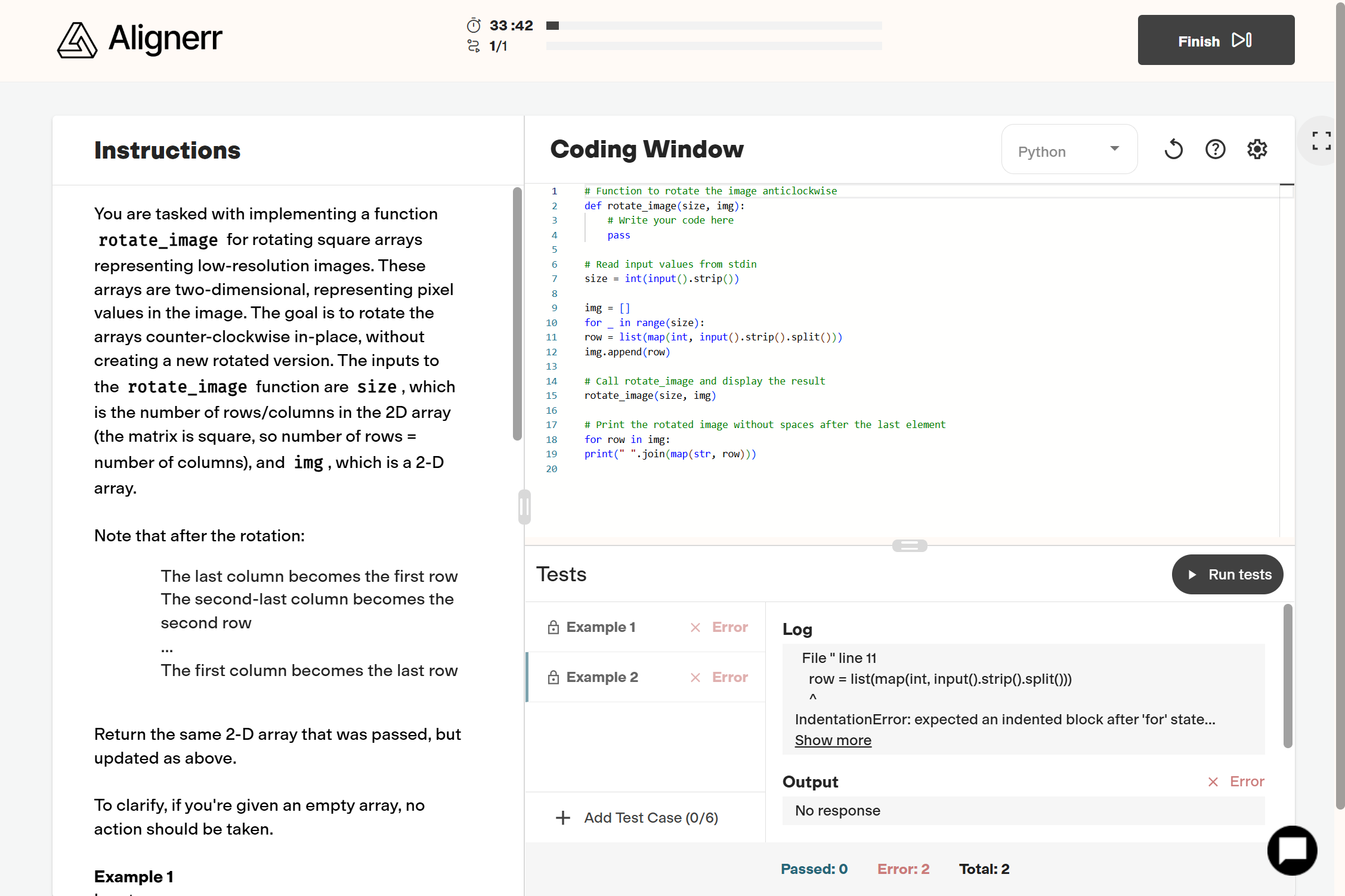1345x896 pixels.
Task: Click the 33:42 timer text
Action: pos(511,26)
